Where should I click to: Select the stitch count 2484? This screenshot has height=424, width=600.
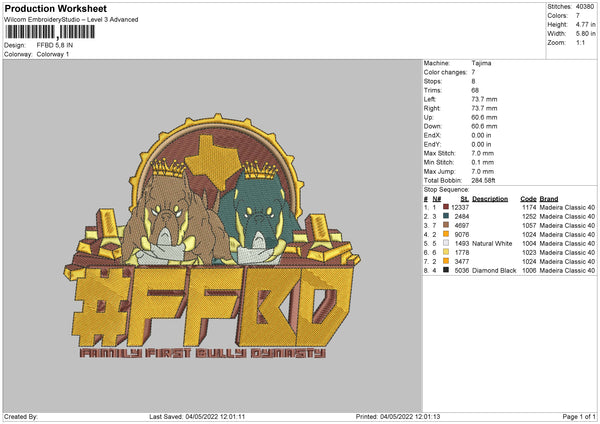(462, 217)
